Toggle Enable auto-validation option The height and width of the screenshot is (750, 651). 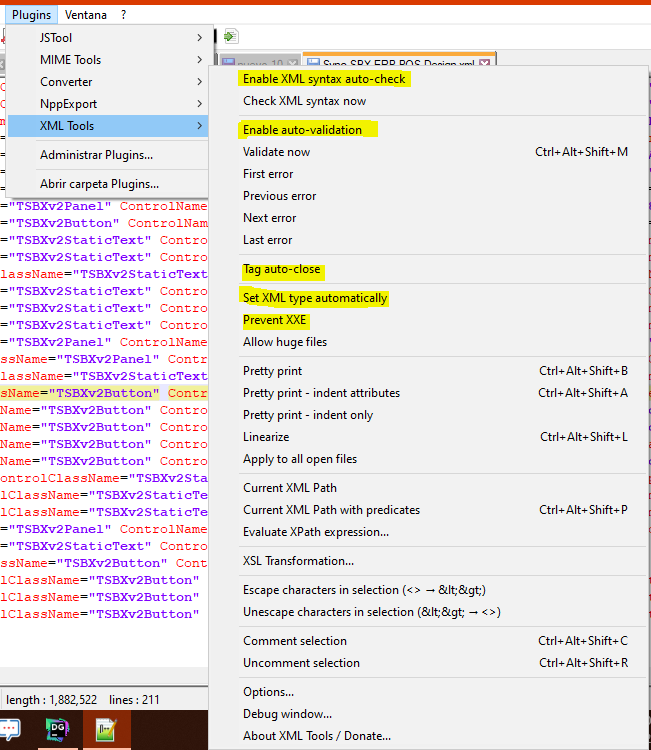point(302,130)
